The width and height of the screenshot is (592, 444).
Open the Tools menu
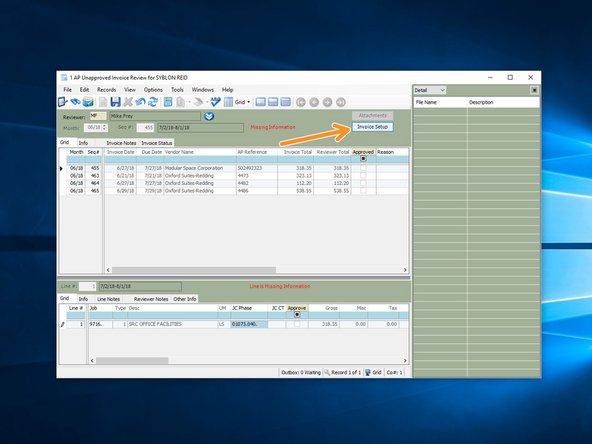177,89
